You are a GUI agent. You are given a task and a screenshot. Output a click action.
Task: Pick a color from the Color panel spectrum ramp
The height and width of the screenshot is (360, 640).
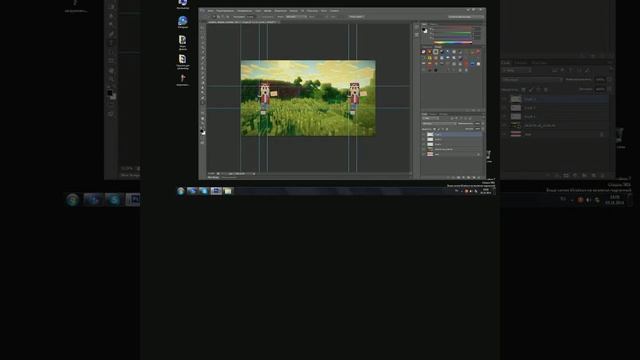(x=452, y=42)
